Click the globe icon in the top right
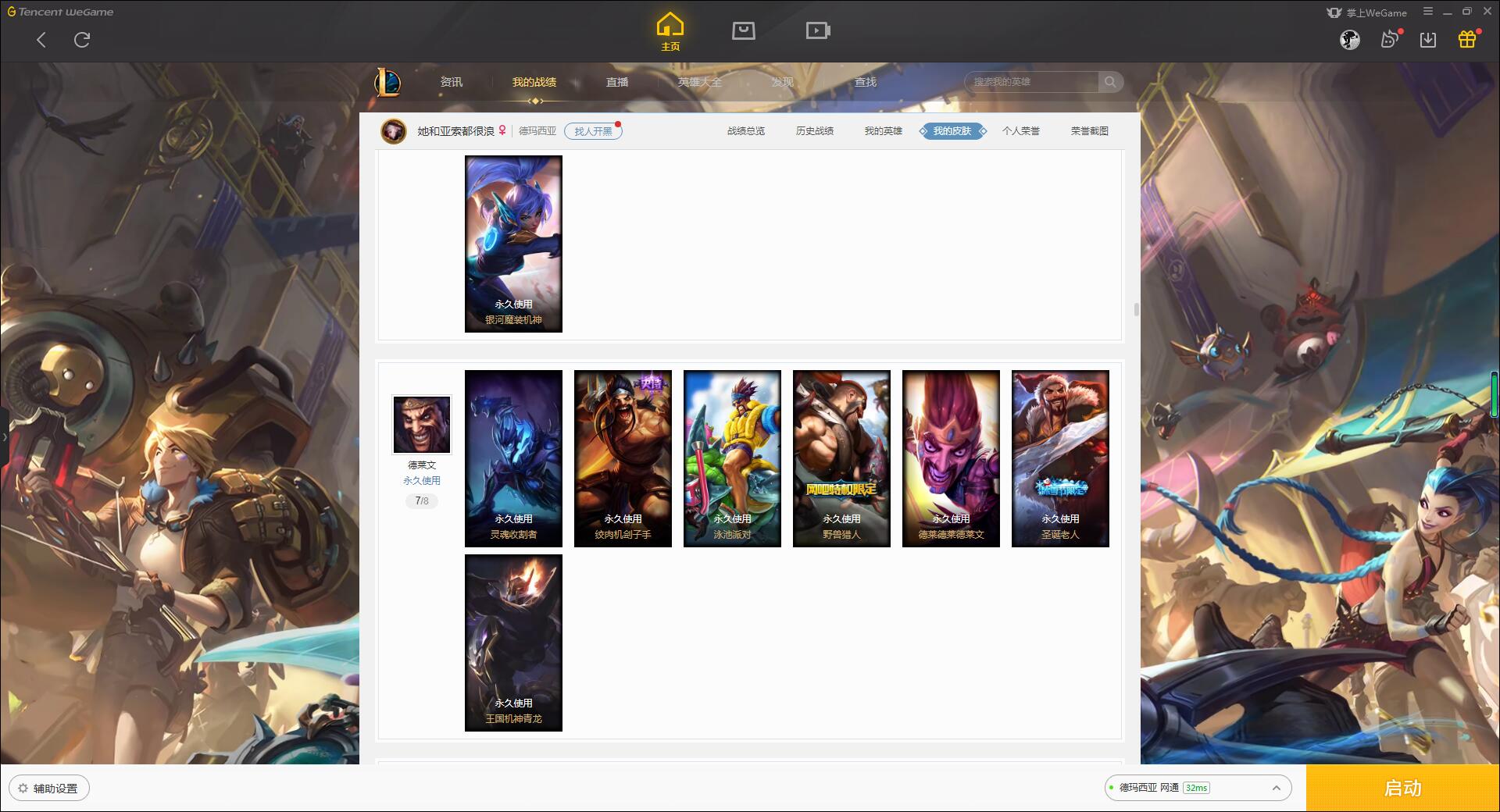 coord(1350,40)
